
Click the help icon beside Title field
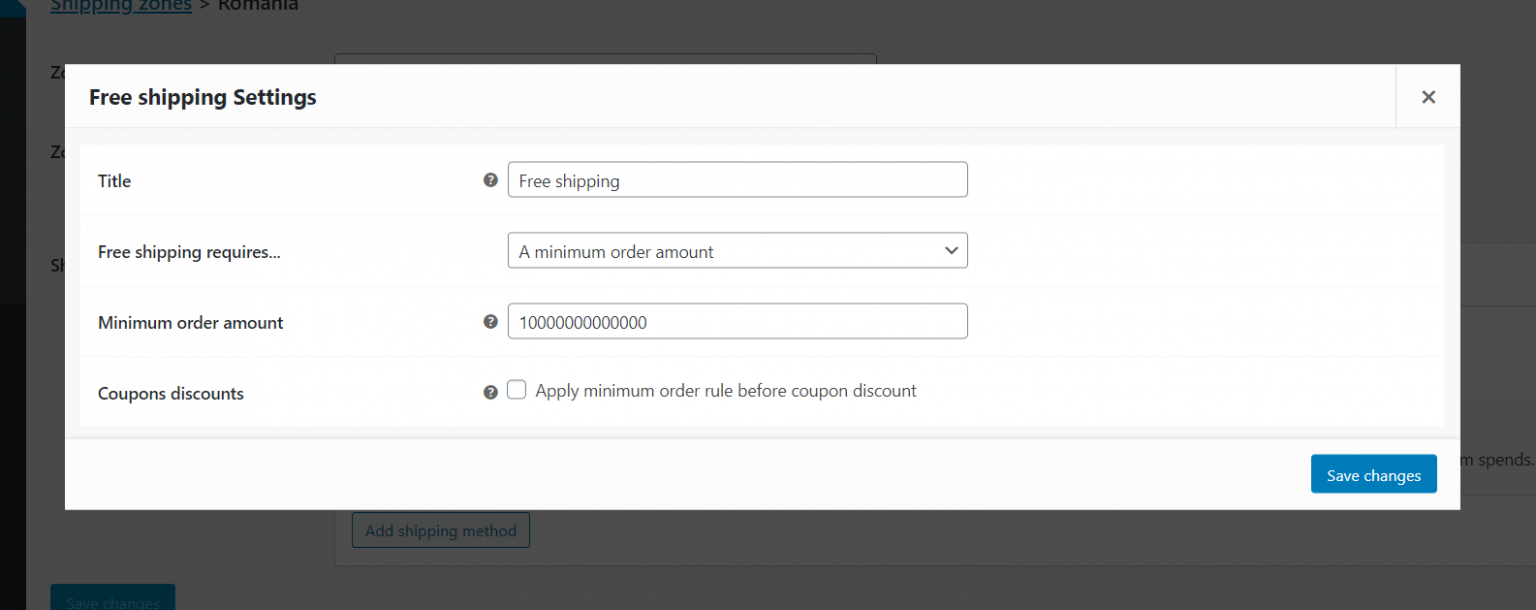pyautogui.click(x=490, y=180)
